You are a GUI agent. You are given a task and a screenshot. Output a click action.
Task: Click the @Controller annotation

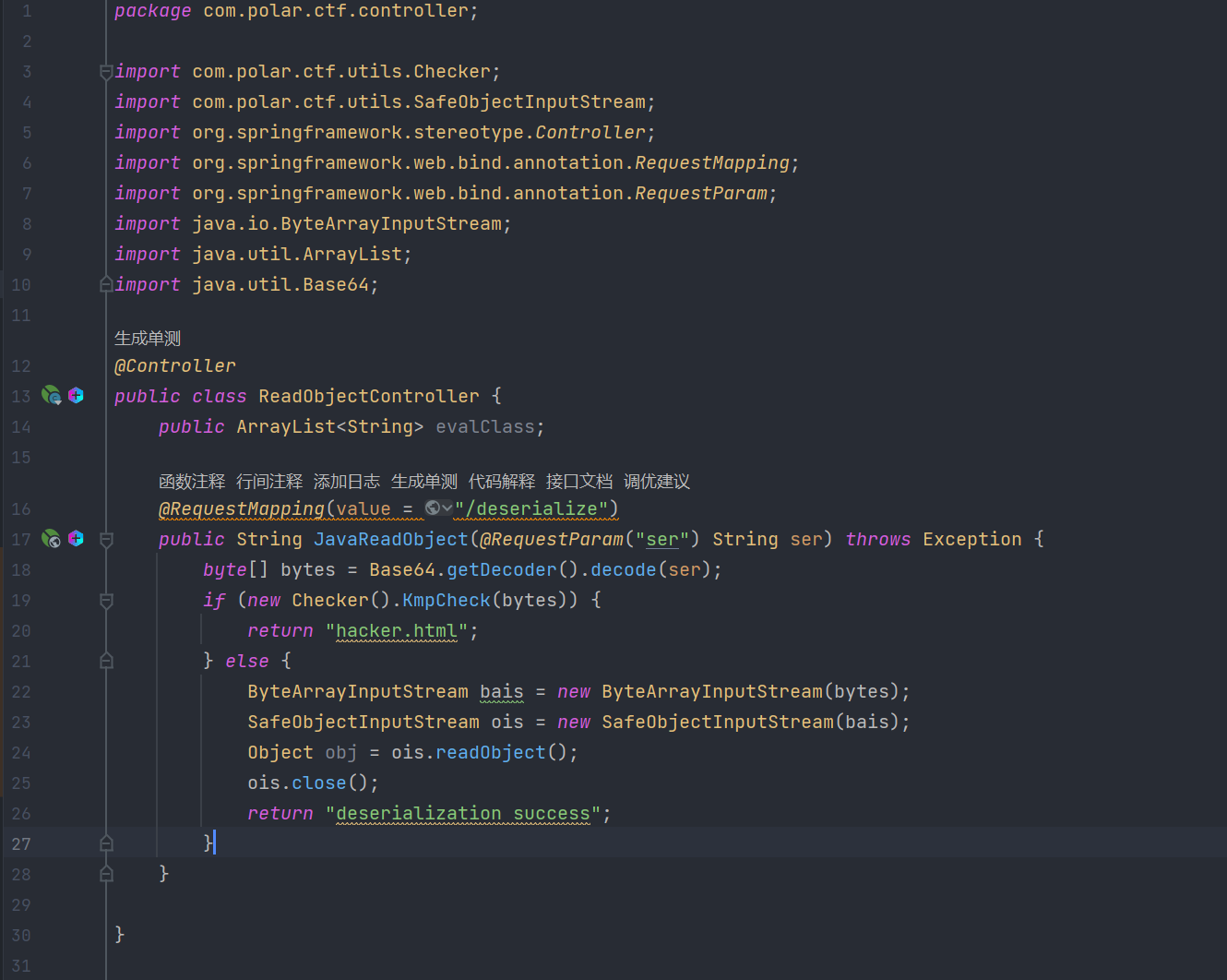pos(175,365)
